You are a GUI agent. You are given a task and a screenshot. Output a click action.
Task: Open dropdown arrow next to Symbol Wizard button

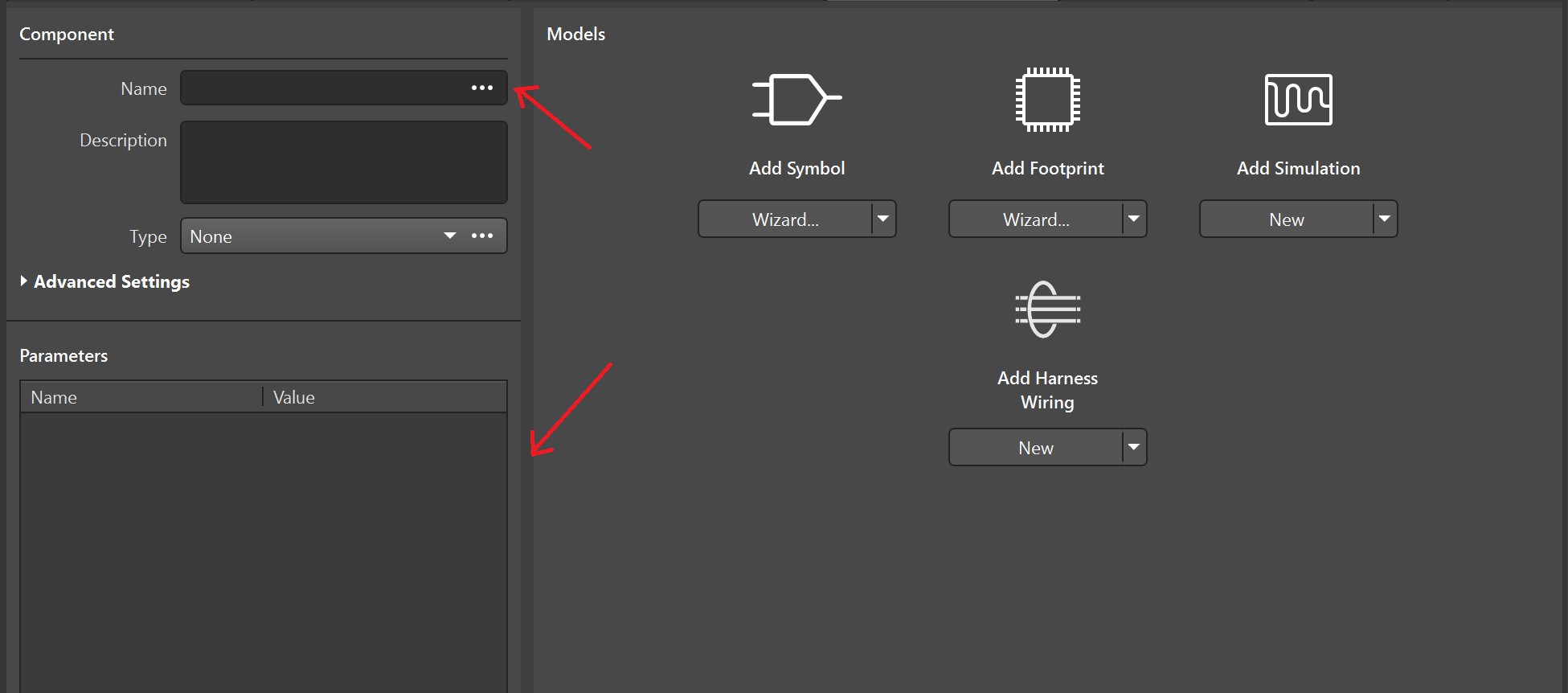pyautogui.click(x=883, y=219)
